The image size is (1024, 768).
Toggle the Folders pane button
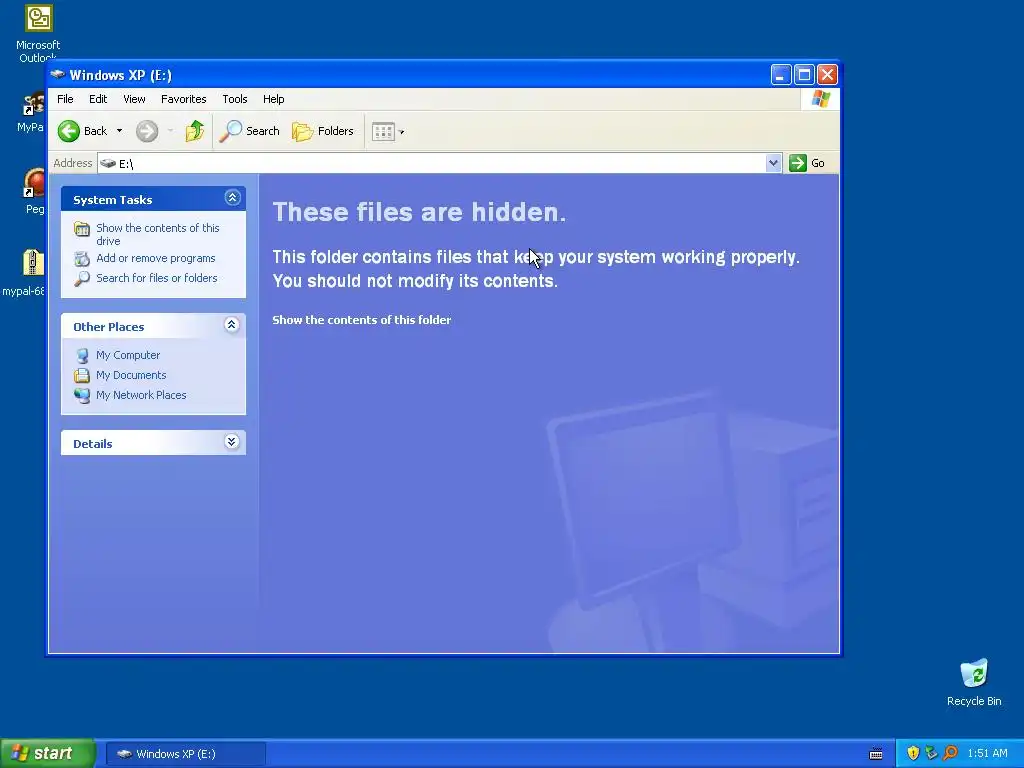(x=323, y=131)
